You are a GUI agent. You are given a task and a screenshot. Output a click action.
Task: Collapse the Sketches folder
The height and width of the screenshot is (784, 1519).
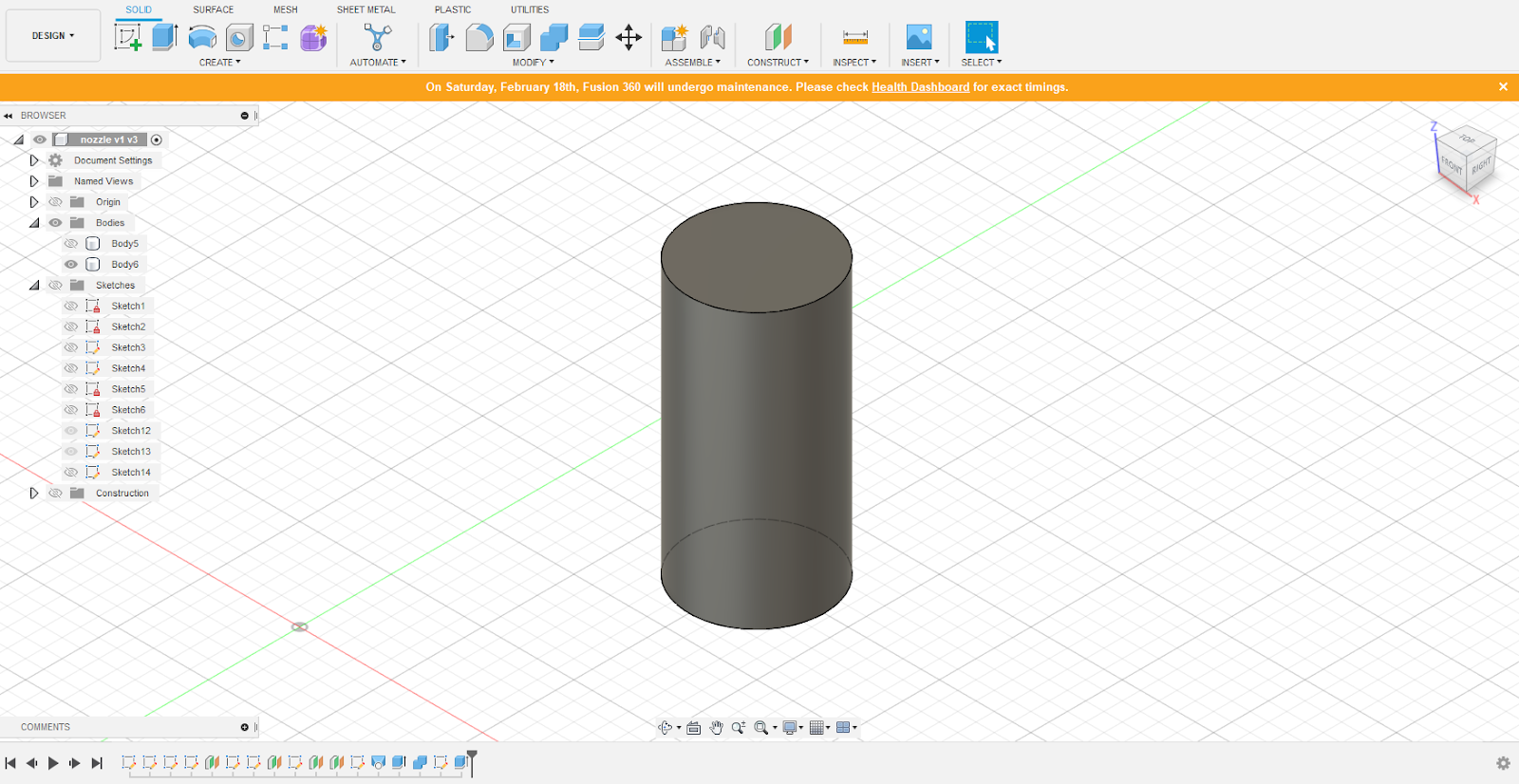(34, 286)
